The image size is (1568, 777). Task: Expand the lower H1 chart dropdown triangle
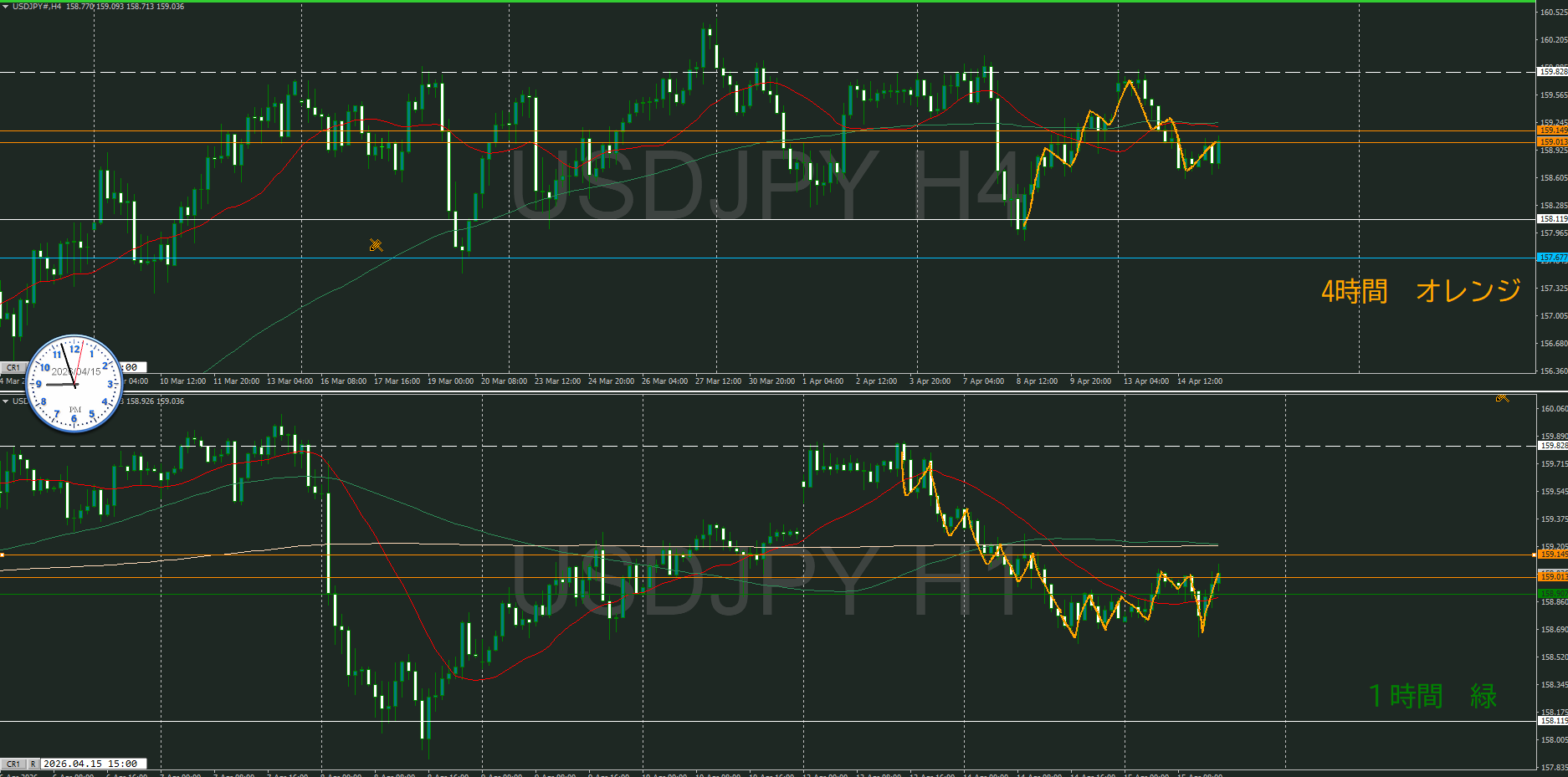point(6,401)
